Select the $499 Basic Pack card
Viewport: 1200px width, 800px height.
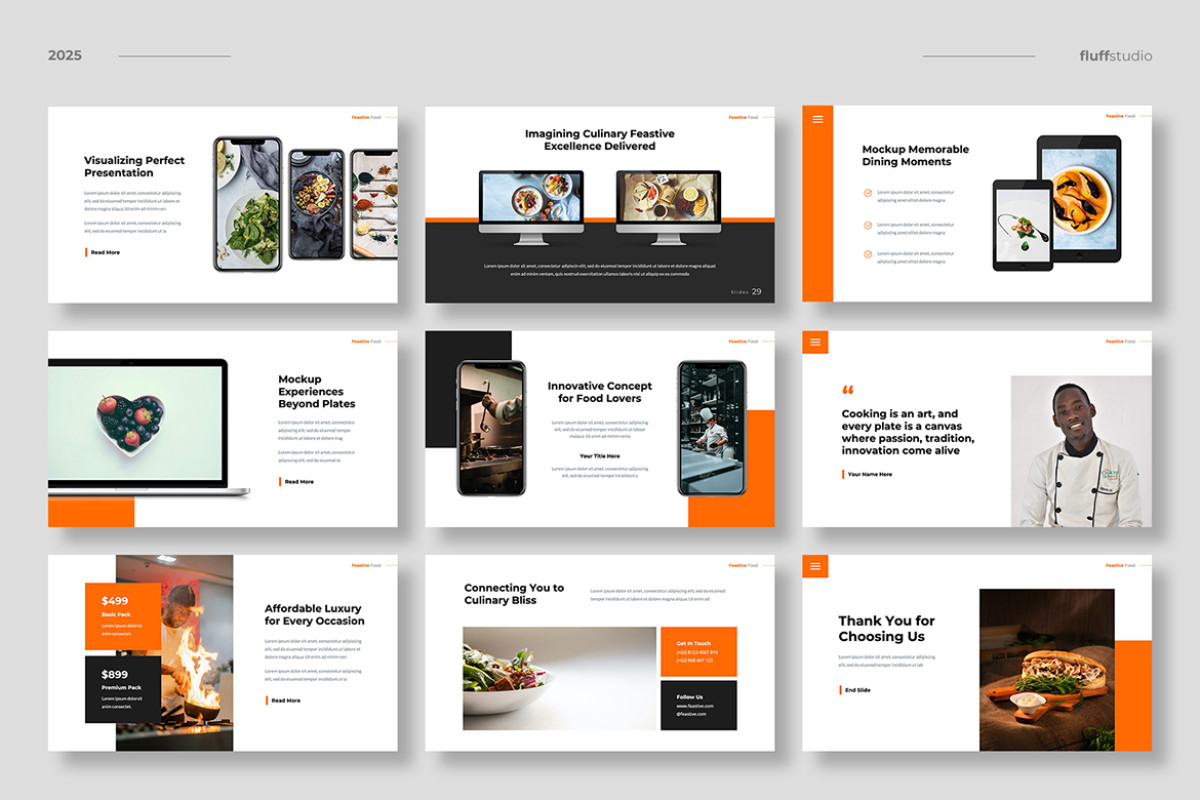120,618
